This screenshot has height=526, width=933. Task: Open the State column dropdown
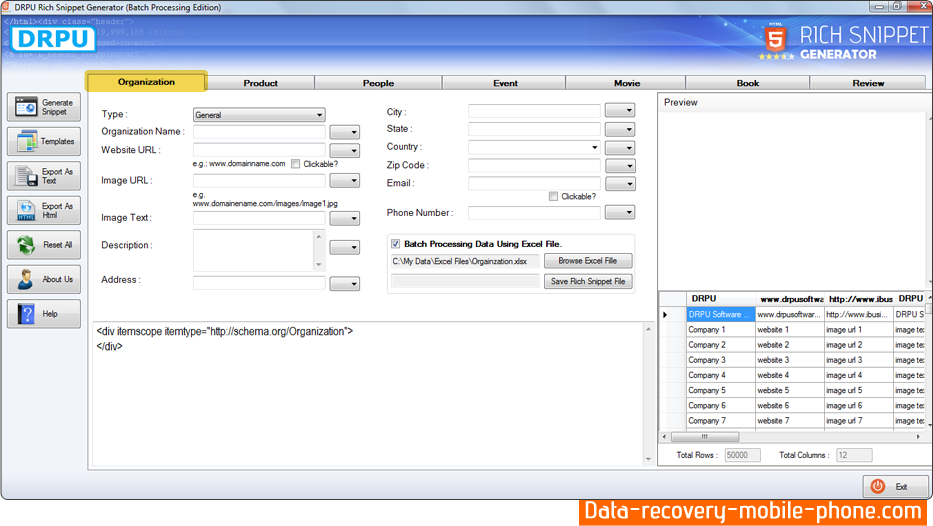point(620,129)
